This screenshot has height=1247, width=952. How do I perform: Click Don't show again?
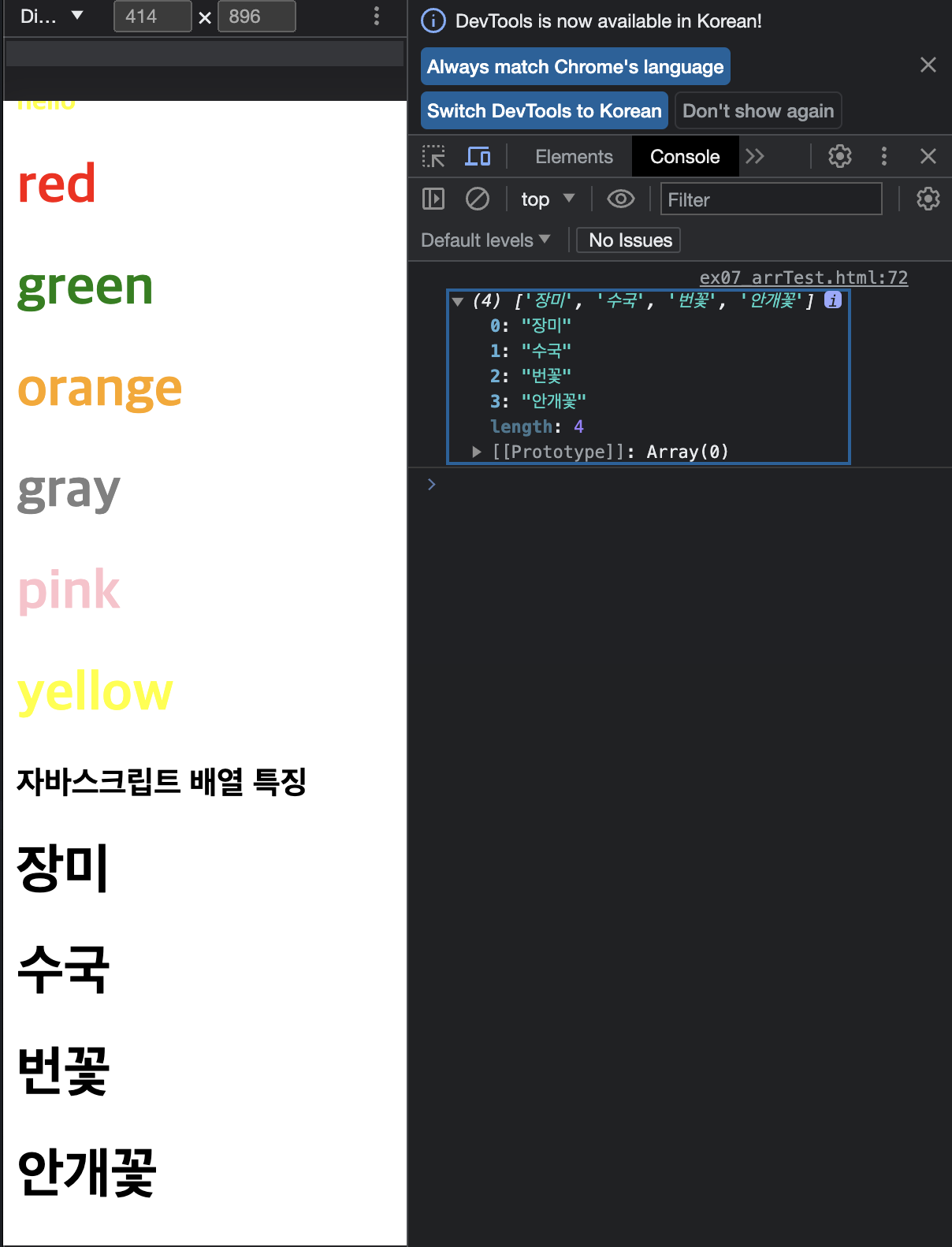click(x=758, y=110)
